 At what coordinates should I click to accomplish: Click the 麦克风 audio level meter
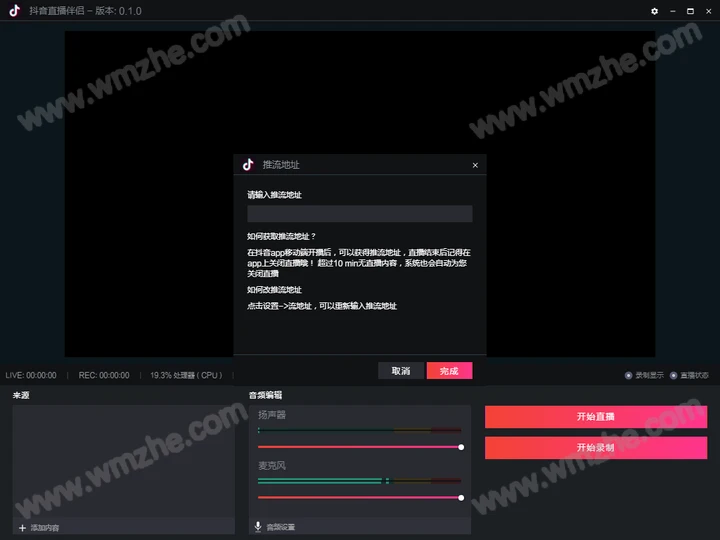tap(360, 481)
